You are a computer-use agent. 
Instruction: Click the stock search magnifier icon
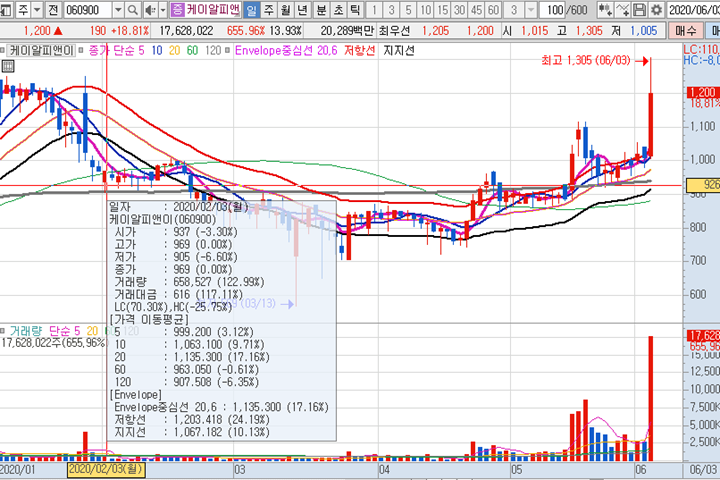coord(133,9)
